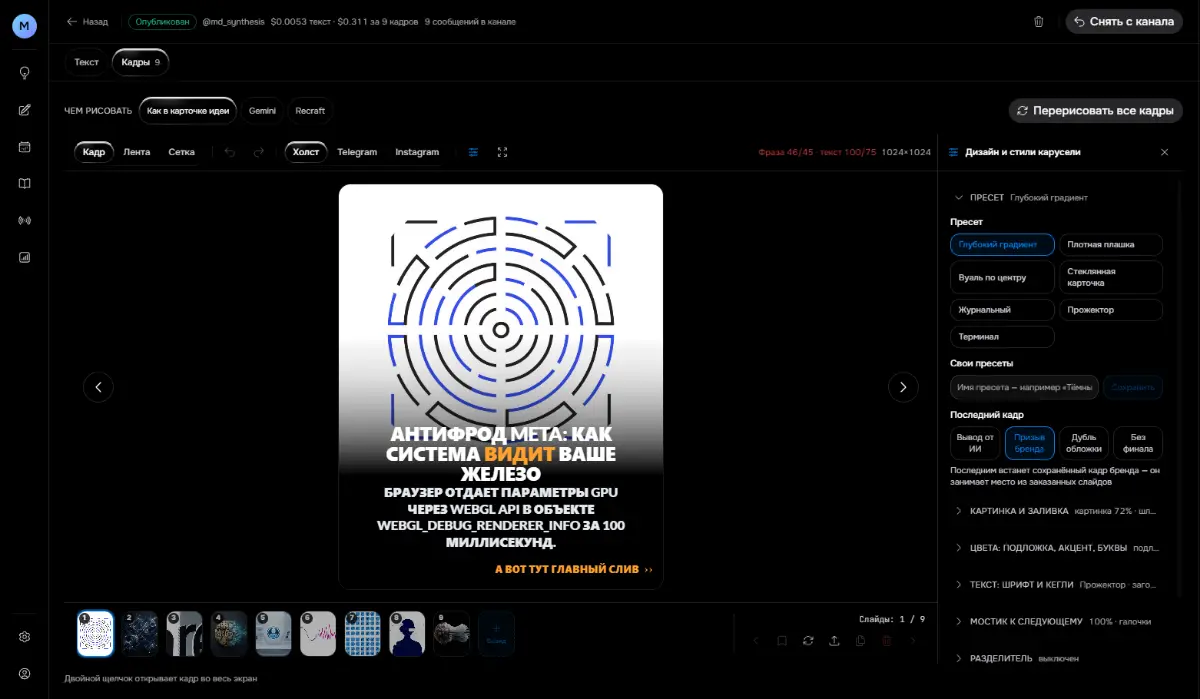Collapse the ПРЕСЕТ section
1200x699 pixels.
pos(1056,198)
